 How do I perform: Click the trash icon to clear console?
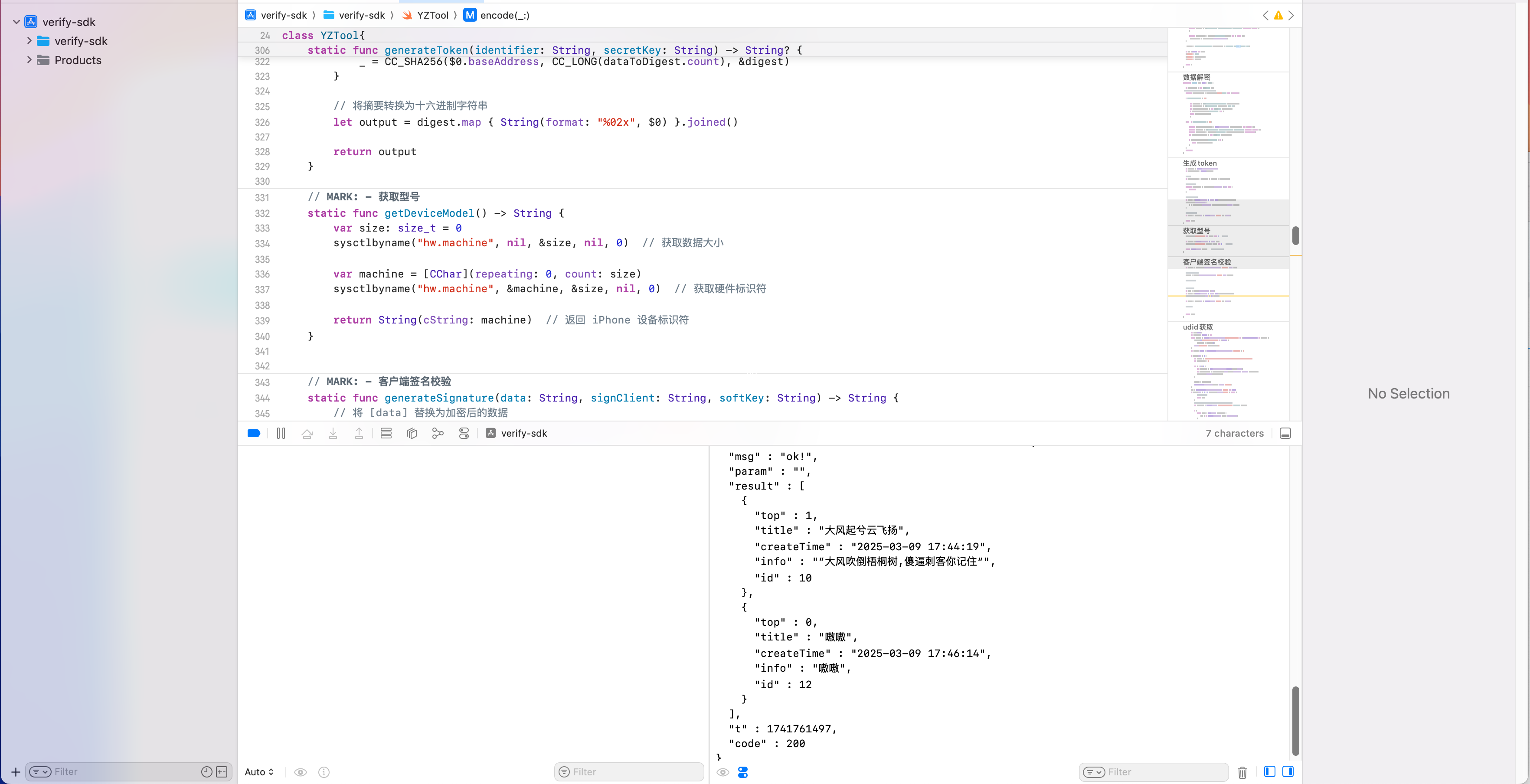pyautogui.click(x=1242, y=772)
